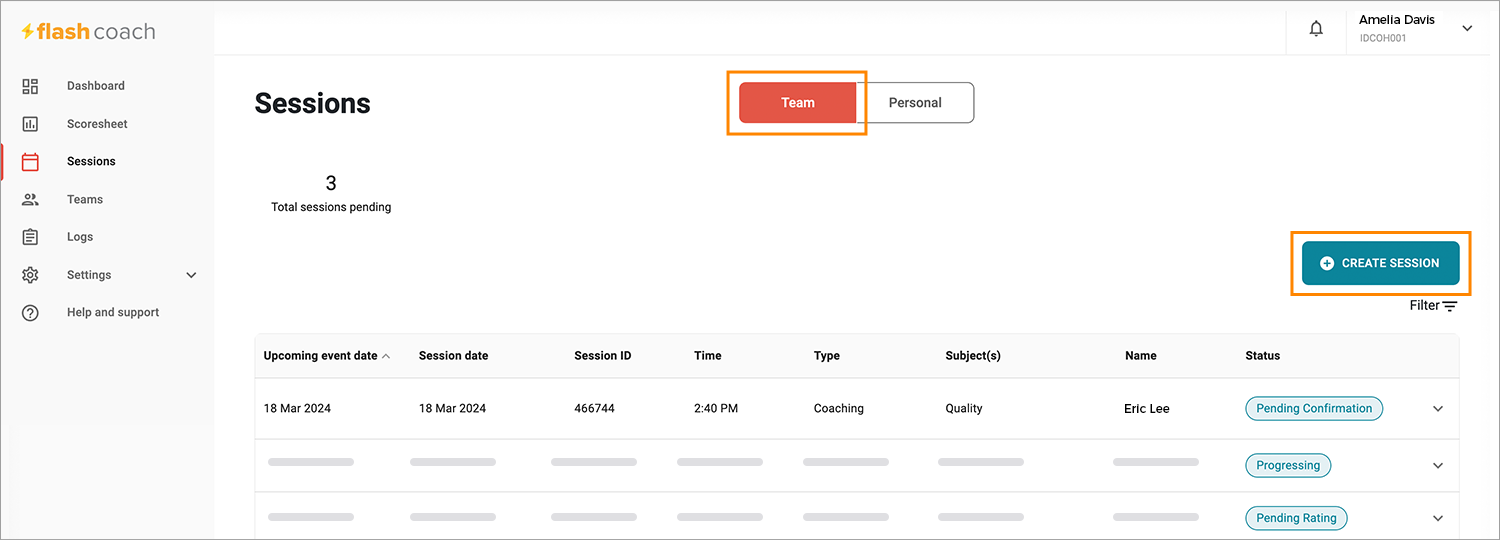Click the Dashboard grid icon in sidebar

tap(30, 86)
